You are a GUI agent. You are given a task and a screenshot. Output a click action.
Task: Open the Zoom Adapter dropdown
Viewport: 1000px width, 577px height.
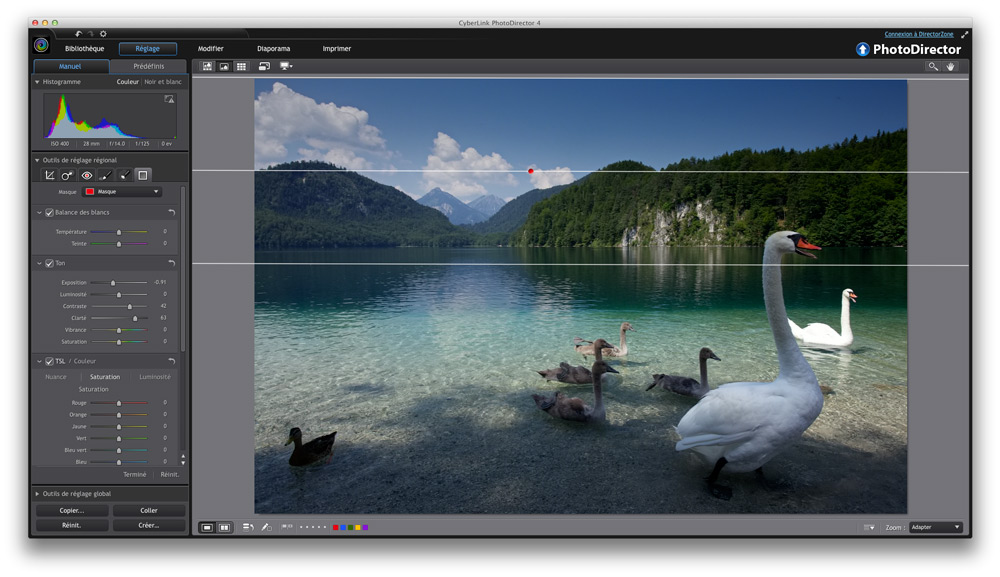[x=936, y=527]
